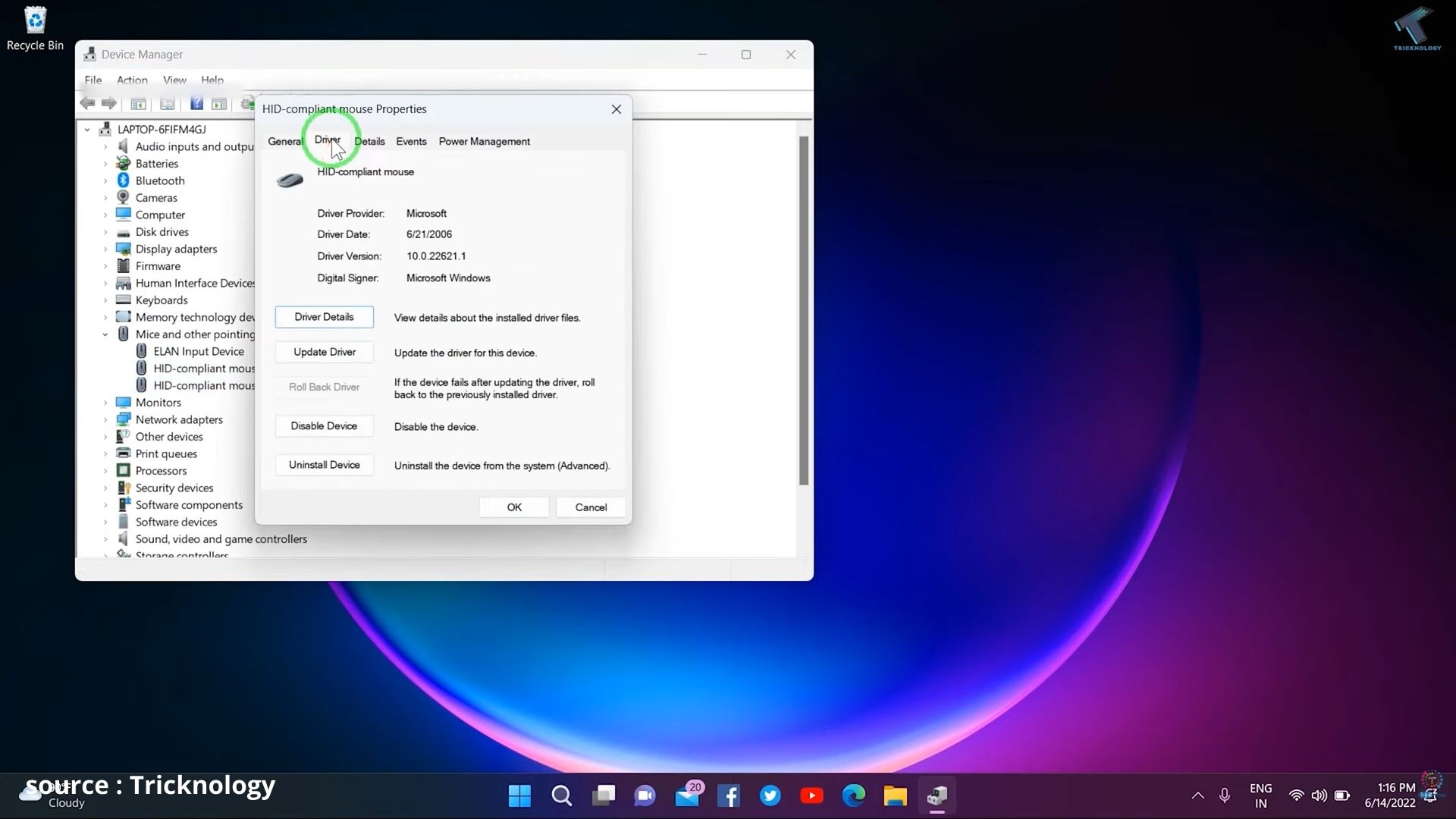Expand the Processors category

(x=105, y=471)
